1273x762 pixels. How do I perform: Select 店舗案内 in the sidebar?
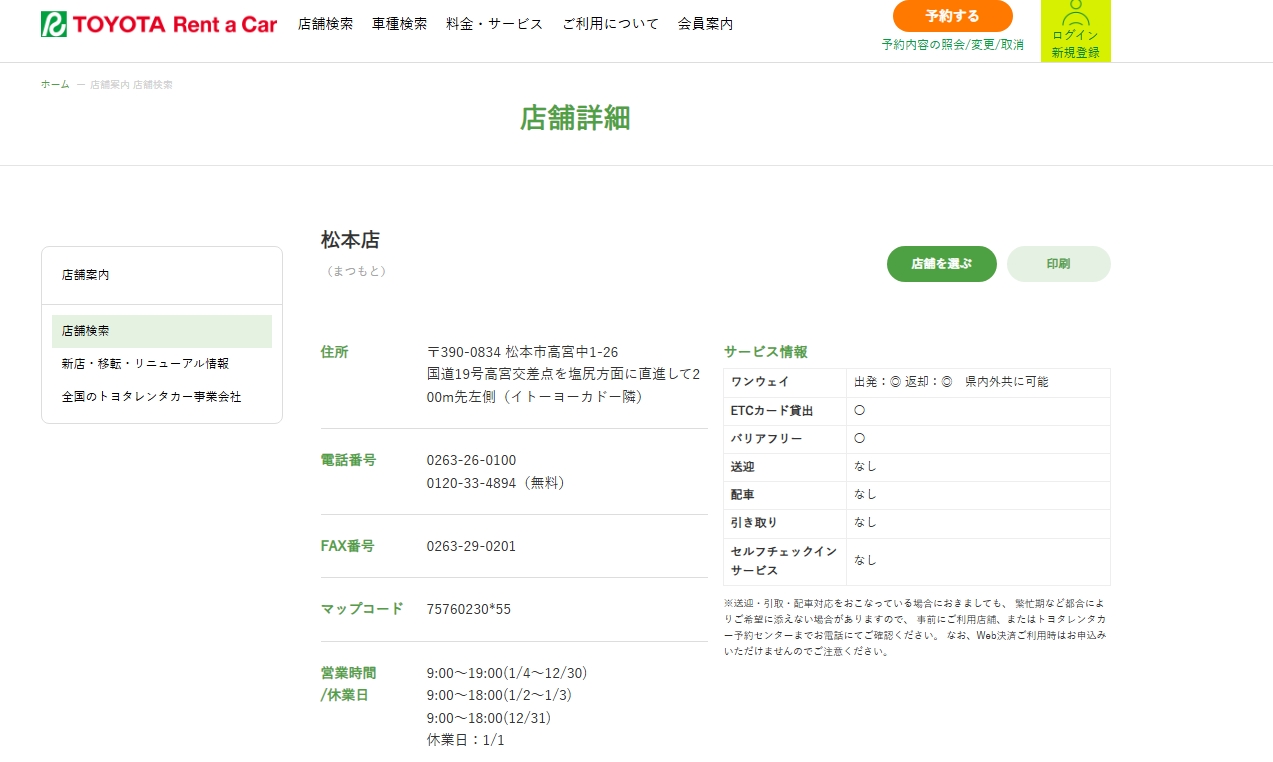click(86, 275)
